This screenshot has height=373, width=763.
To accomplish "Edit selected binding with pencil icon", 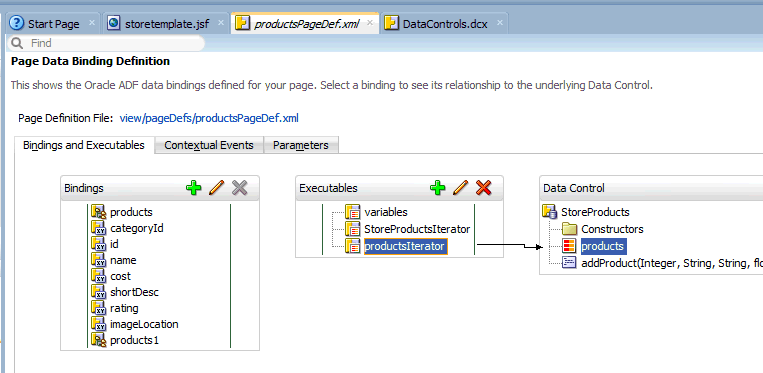I will [217, 188].
